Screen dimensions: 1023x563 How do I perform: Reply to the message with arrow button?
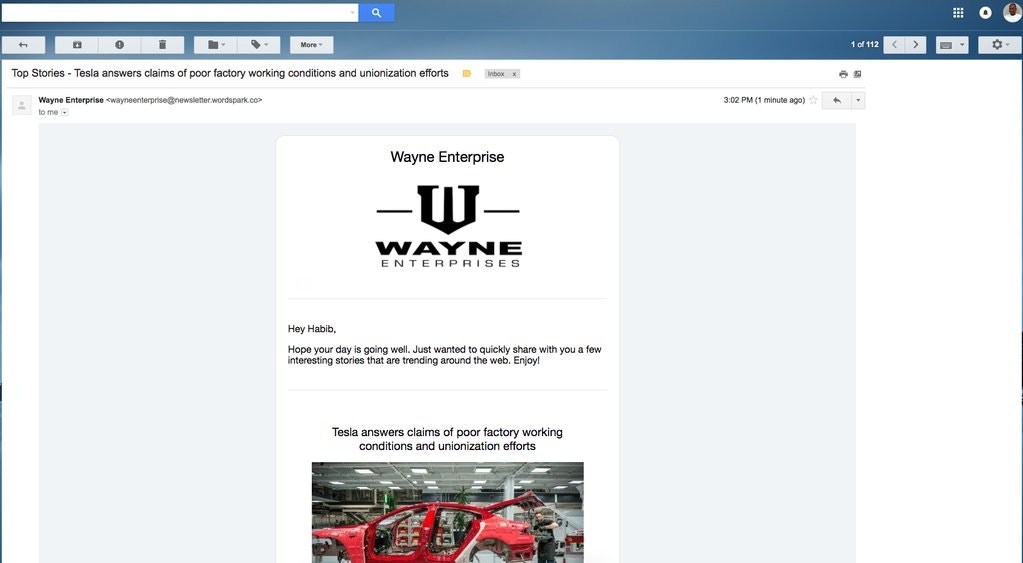coord(836,100)
